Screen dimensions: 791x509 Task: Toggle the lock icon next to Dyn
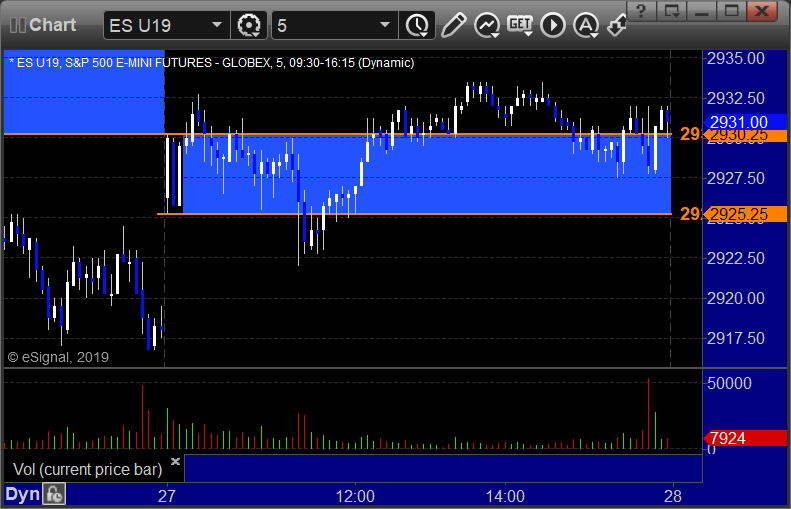point(54,494)
